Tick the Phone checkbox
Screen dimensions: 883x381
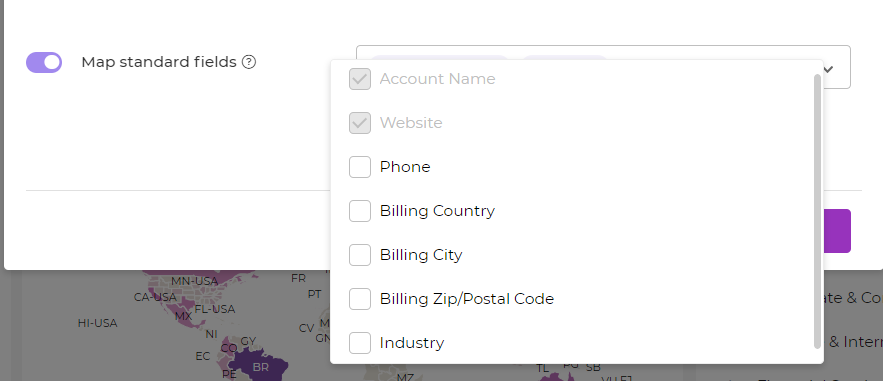tap(360, 167)
